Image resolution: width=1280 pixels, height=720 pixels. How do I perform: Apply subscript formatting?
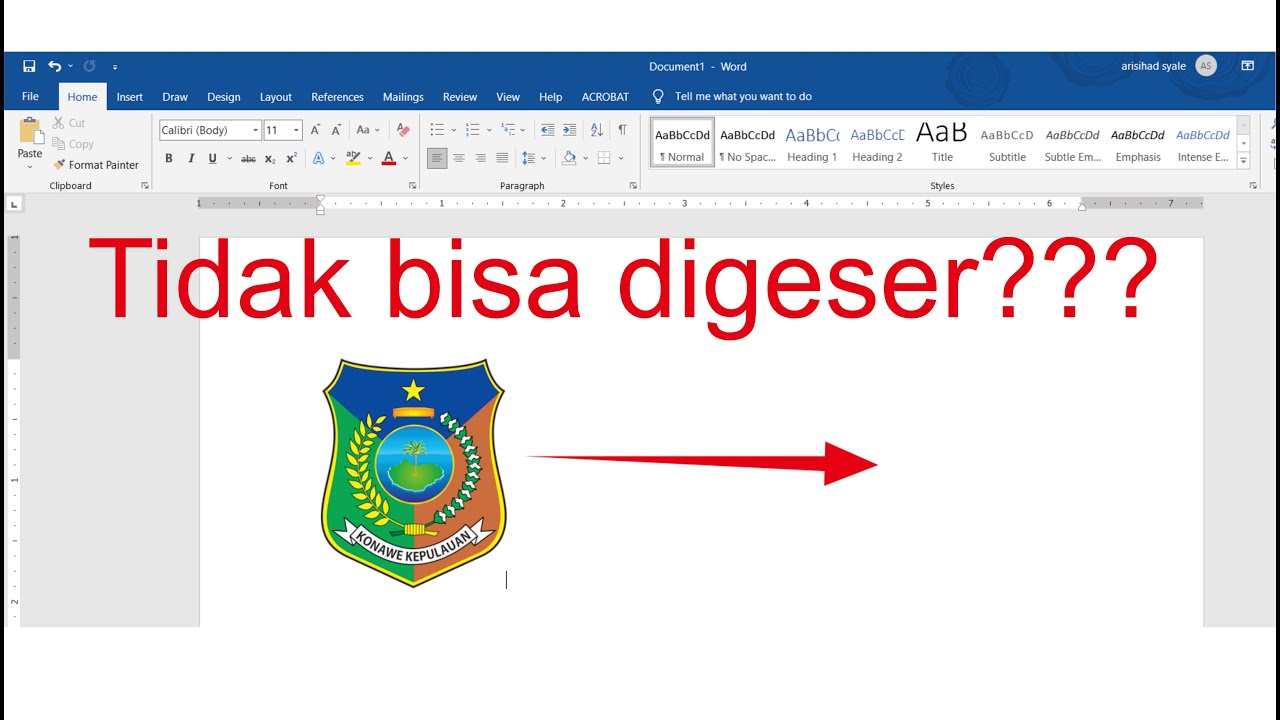(270, 158)
